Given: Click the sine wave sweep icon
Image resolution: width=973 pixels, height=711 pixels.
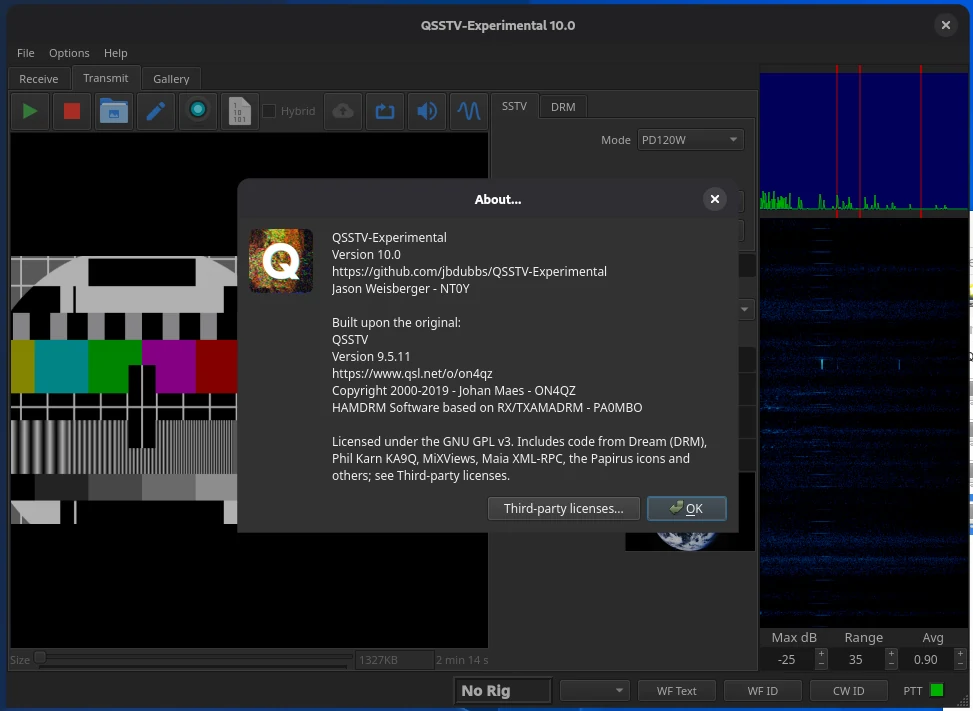Looking at the screenshot, I should point(469,111).
